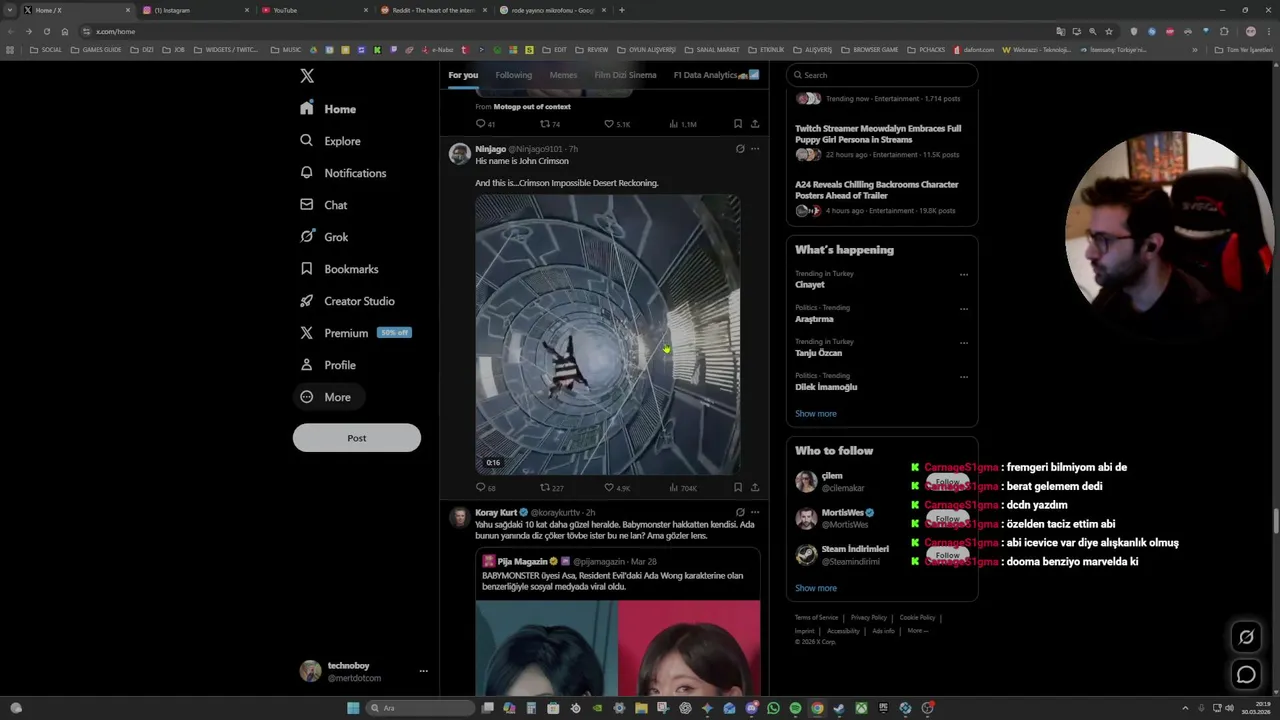This screenshot has height=720, width=1280.
Task: Click the X search field
Action: 881,75
